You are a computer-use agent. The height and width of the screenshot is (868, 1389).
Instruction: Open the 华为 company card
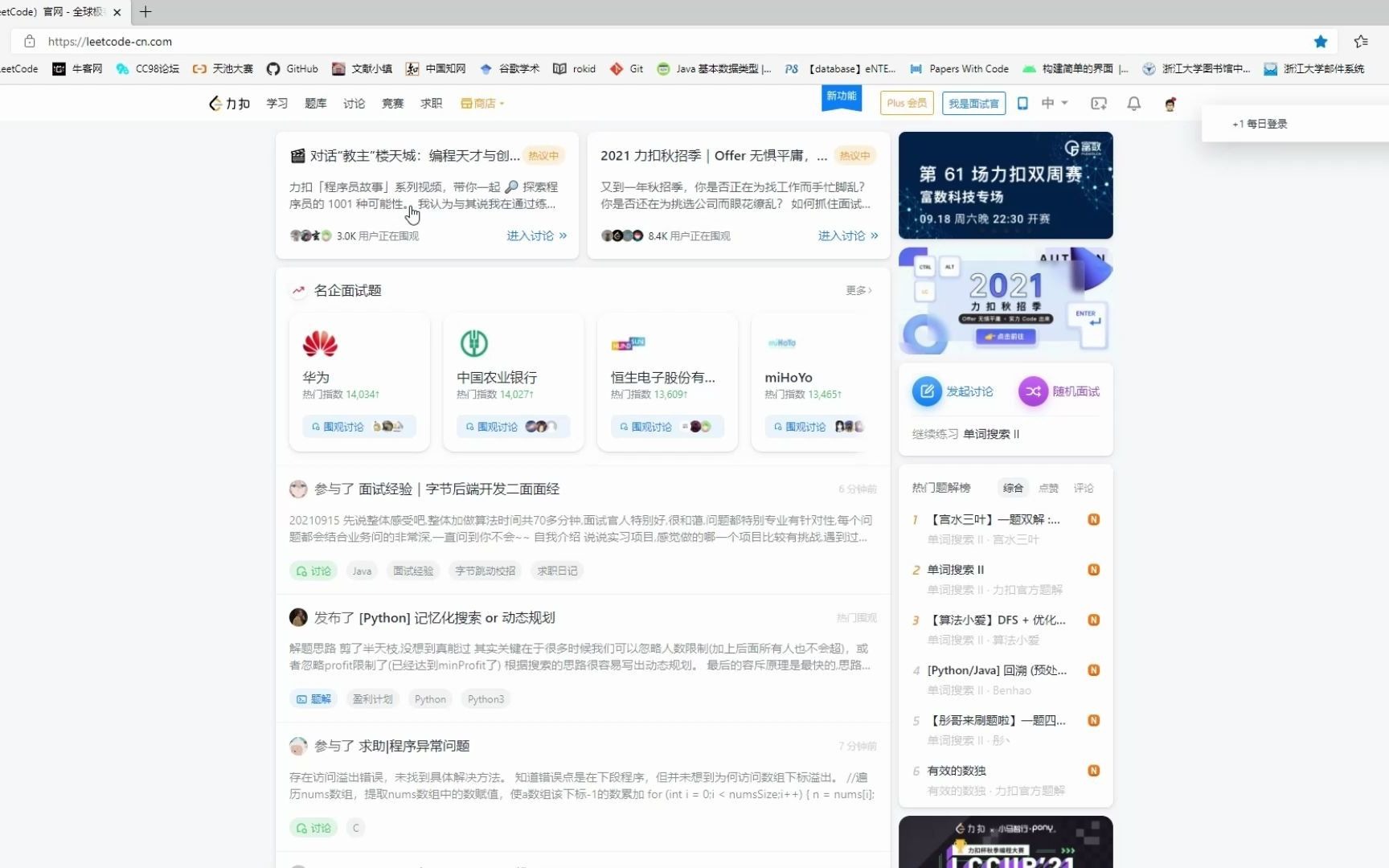point(359,382)
